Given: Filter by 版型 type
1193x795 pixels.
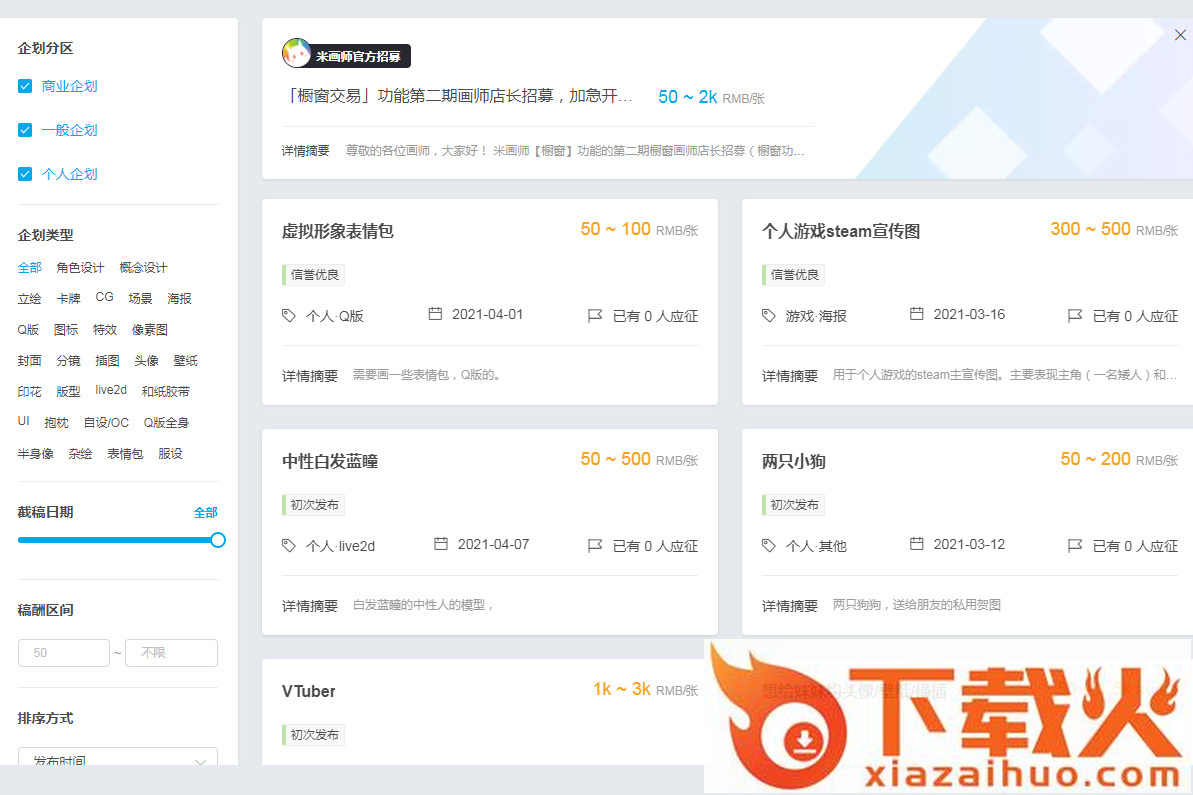Looking at the screenshot, I should point(68,392).
